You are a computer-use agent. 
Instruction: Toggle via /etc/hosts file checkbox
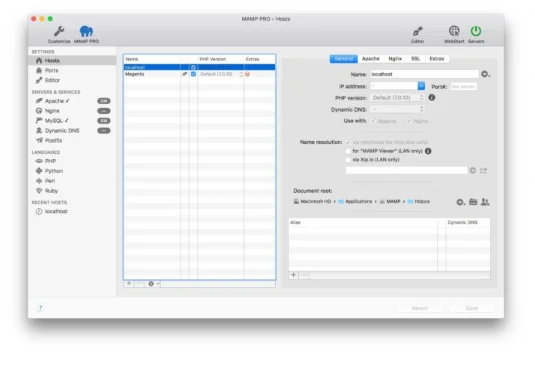(348, 142)
